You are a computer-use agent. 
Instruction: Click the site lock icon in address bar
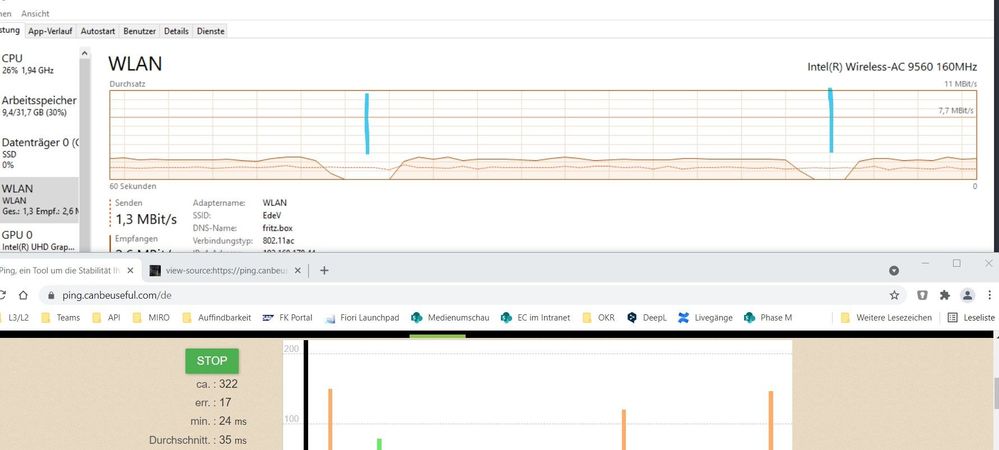pyautogui.click(x=51, y=295)
